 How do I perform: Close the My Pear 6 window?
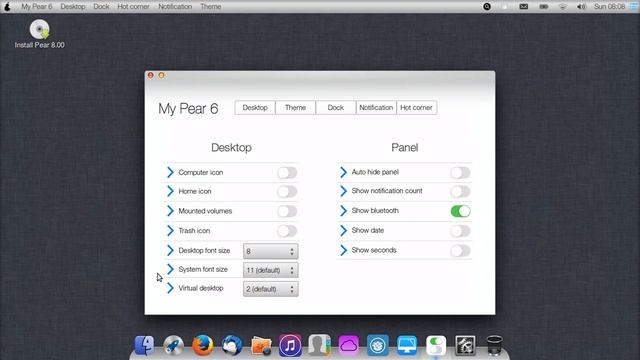tap(151, 76)
